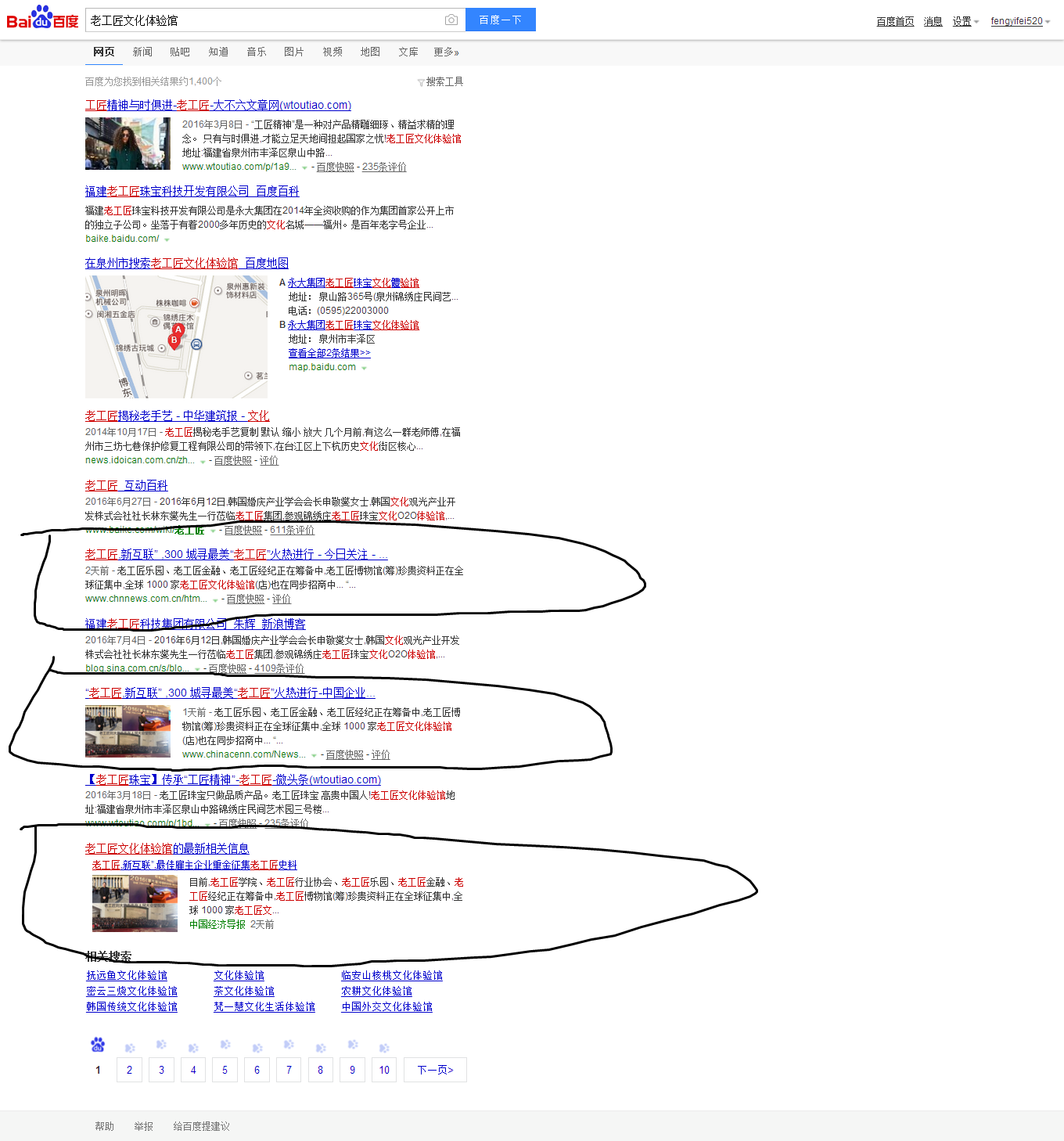Open 给百度提建议 feedback link
Screen dimensions: 1064x1141
(x=201, y=1126)
